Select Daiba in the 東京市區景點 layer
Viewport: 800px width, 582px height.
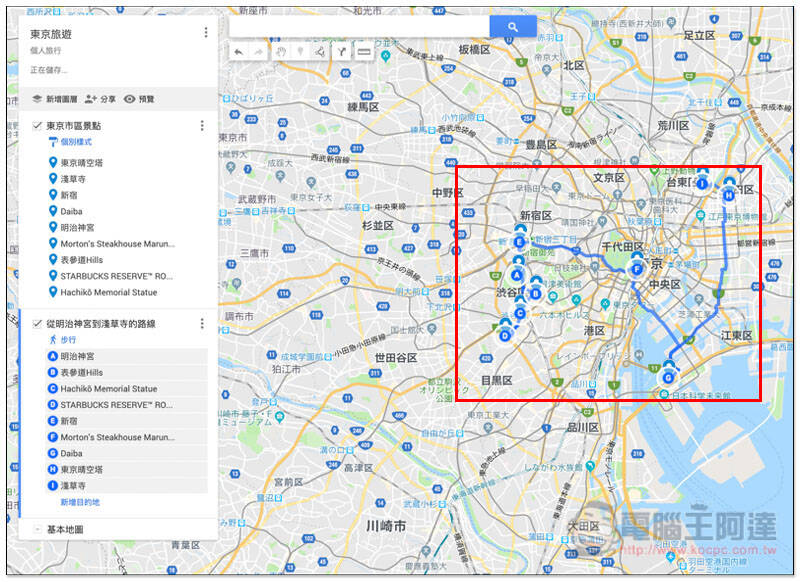pos(71,211)
